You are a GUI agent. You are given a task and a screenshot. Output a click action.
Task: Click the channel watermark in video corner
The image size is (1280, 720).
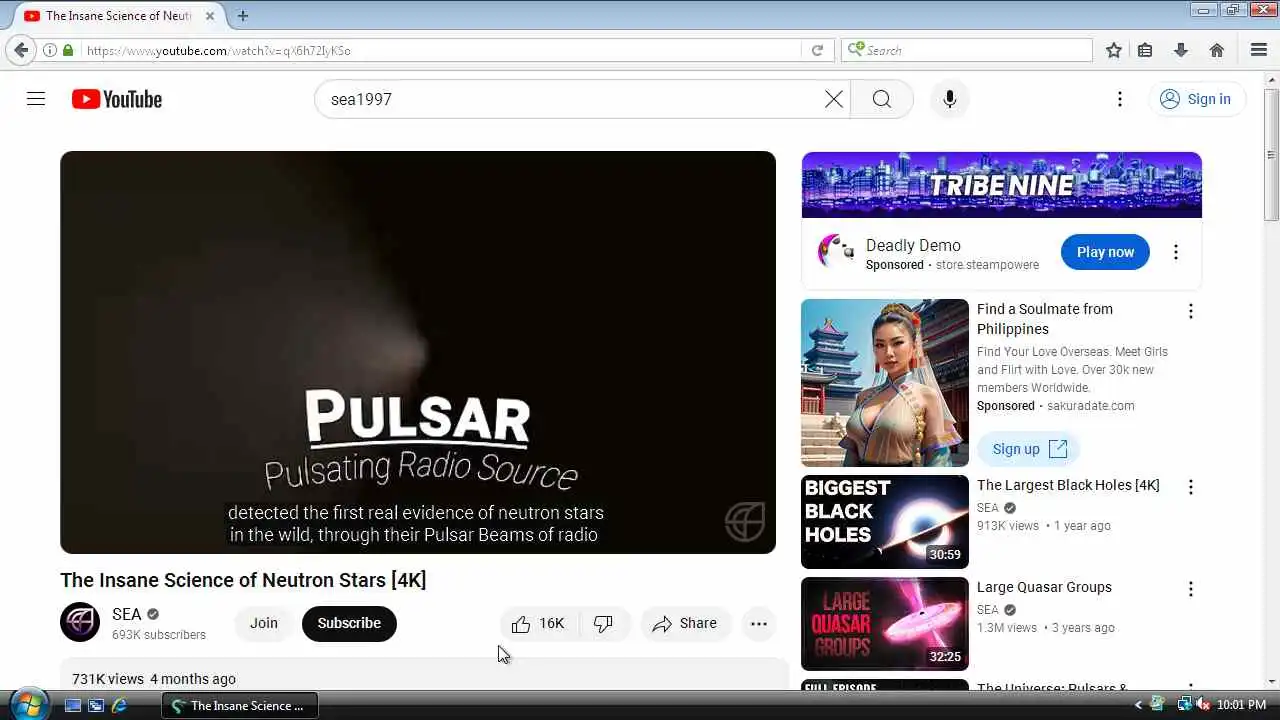pyautogui.click(x=745, y=521)
